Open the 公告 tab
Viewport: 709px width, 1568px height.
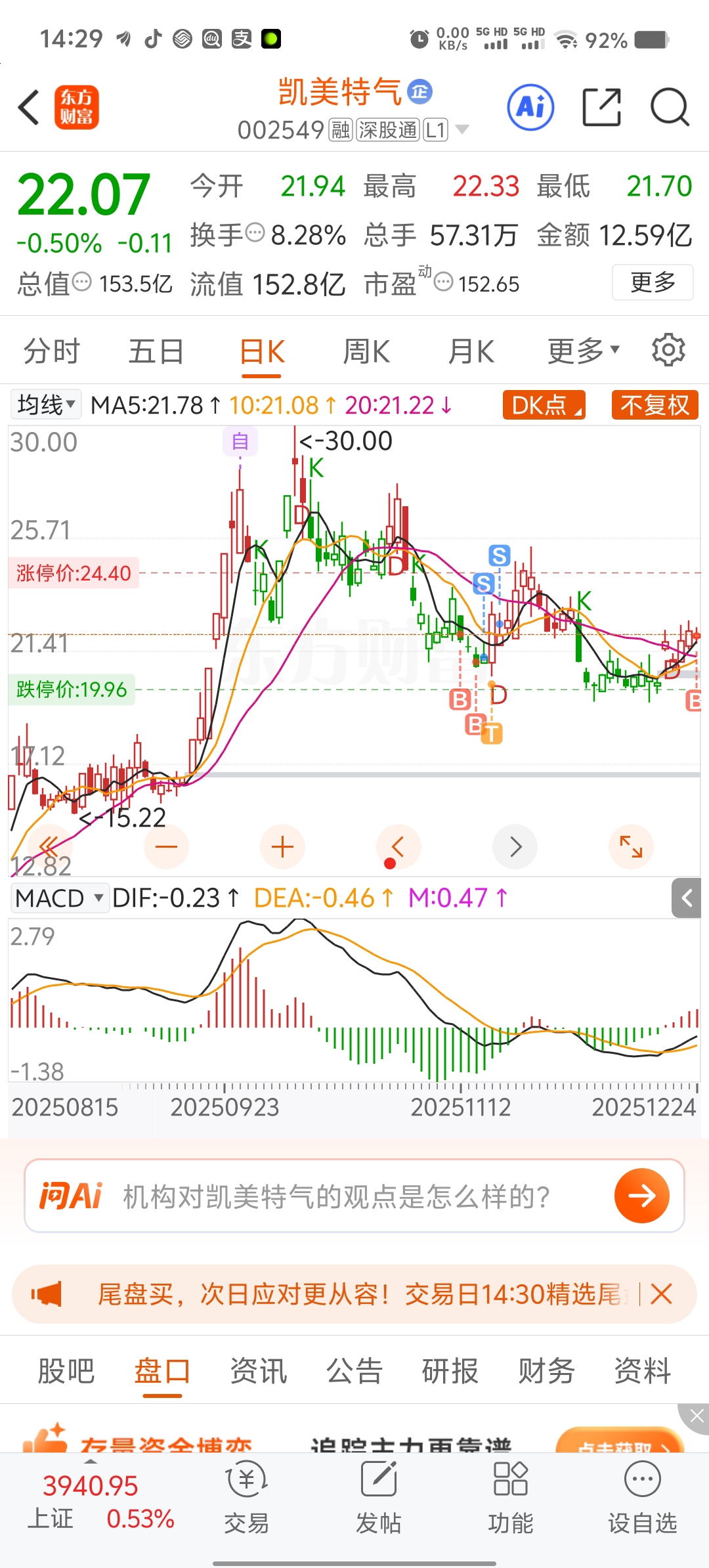(x=354, y=1371)
